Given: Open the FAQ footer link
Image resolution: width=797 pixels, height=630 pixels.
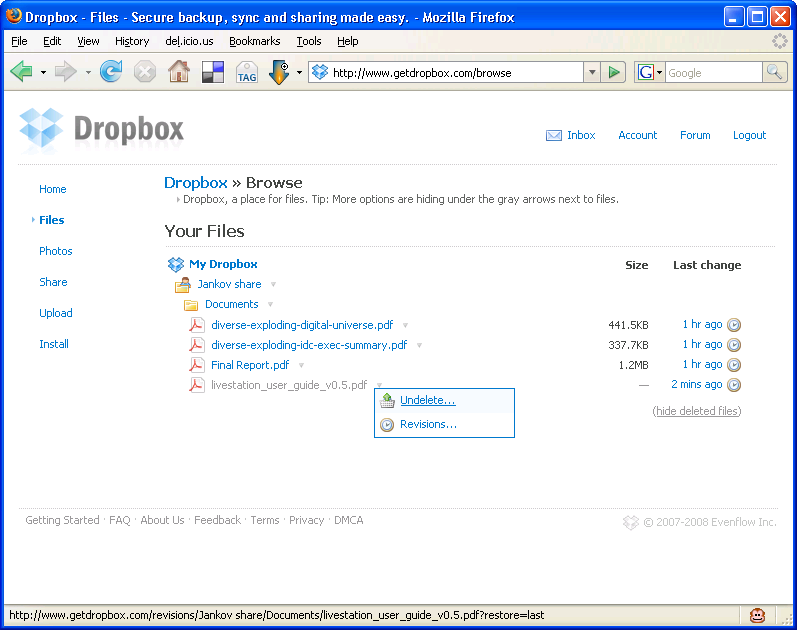Looking at the screenshot, I should click(x=120, y=520).
